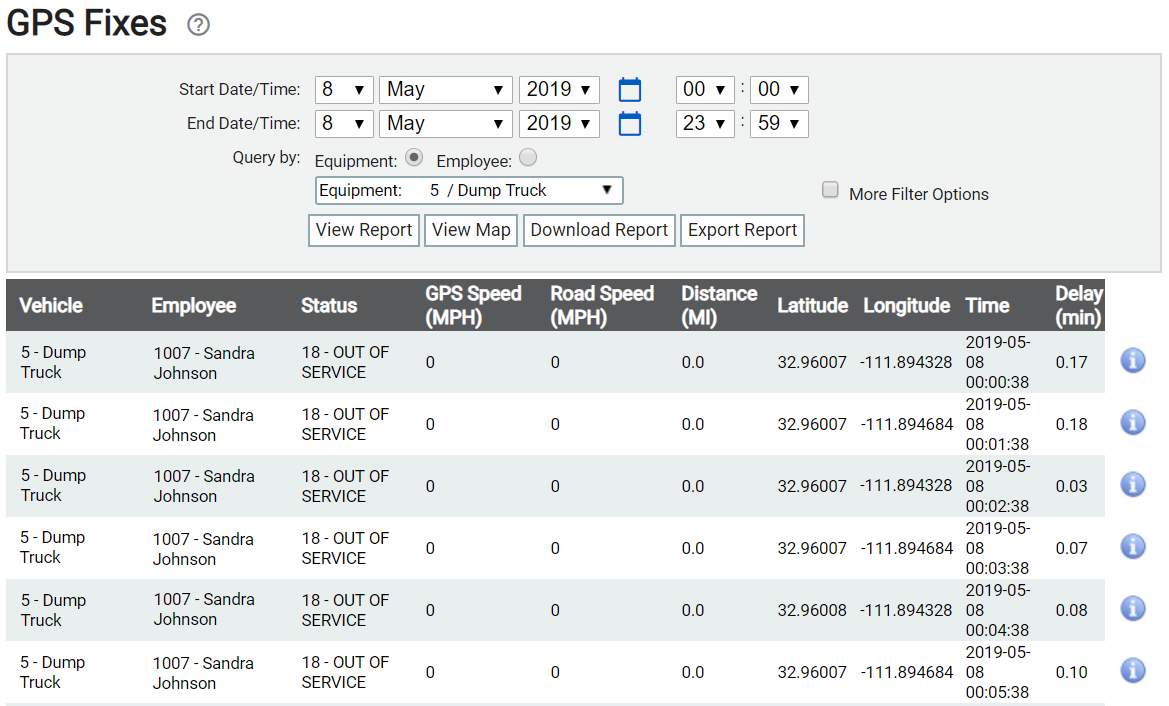Click the Delay (min) column header
This screenshot has height=706, width=1169.
[x=1079, y=306]
